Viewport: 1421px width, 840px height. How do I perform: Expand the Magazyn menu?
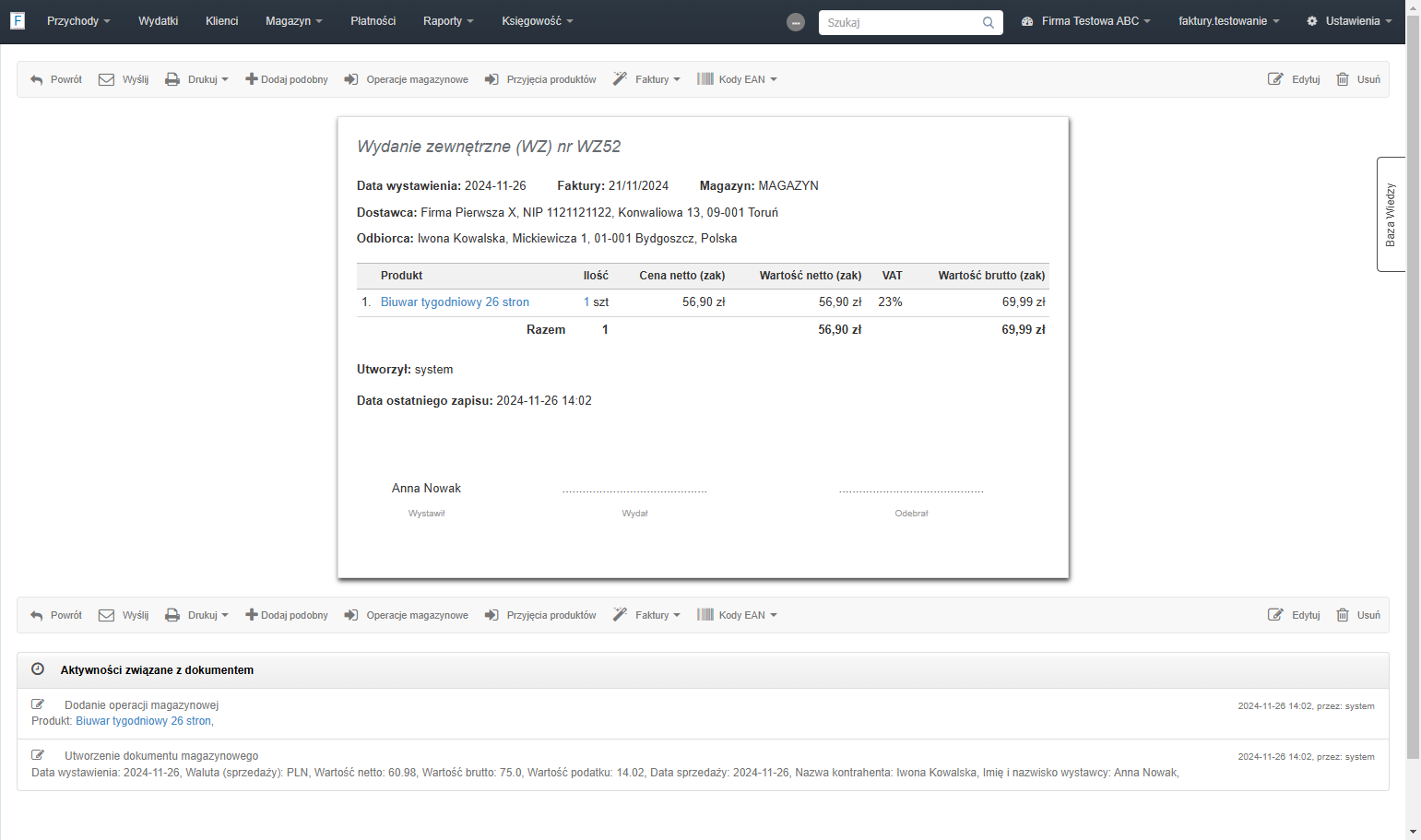tap(294, 21)
